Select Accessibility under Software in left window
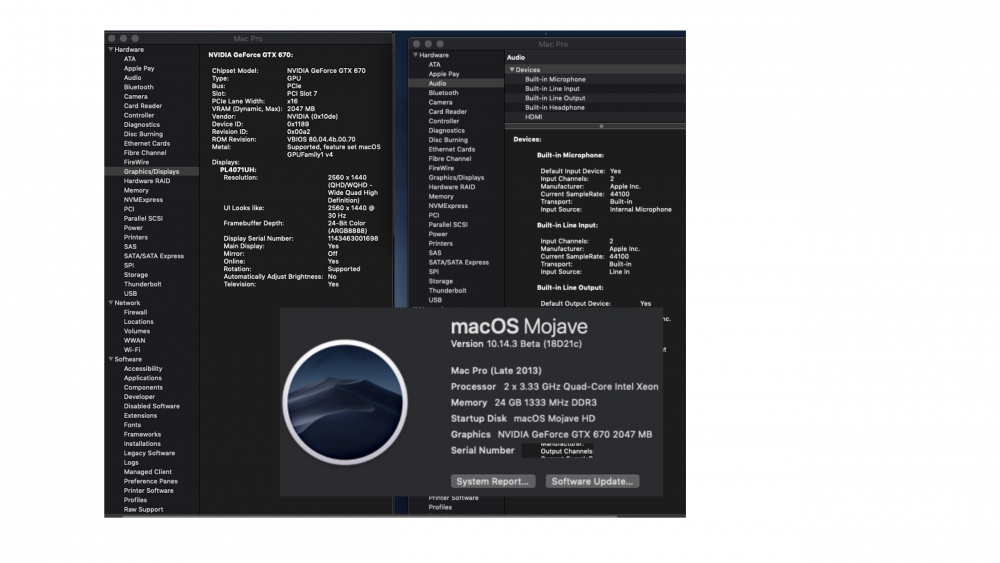The height and width of the screenshot is (563, 1000). [143, 369]
